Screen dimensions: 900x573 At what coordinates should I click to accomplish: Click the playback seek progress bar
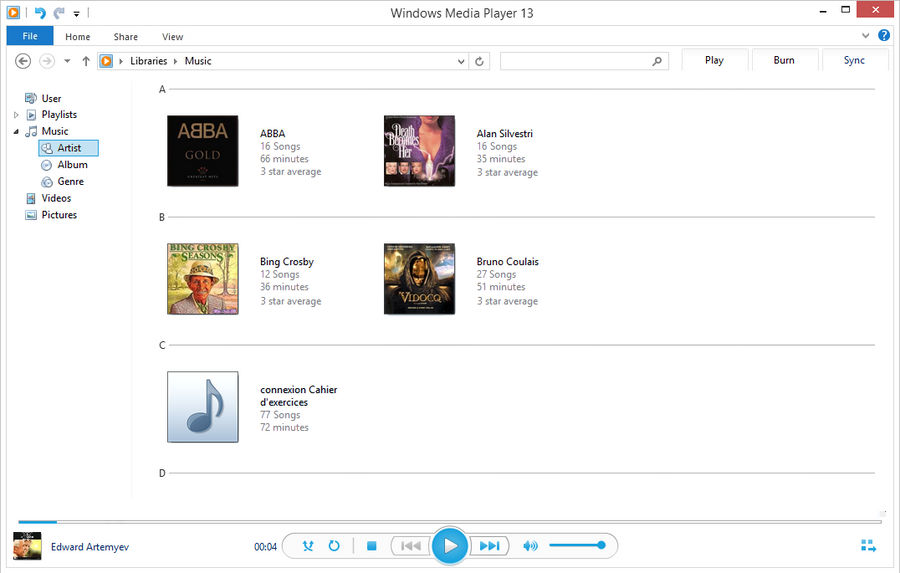(x=449, y=522)
